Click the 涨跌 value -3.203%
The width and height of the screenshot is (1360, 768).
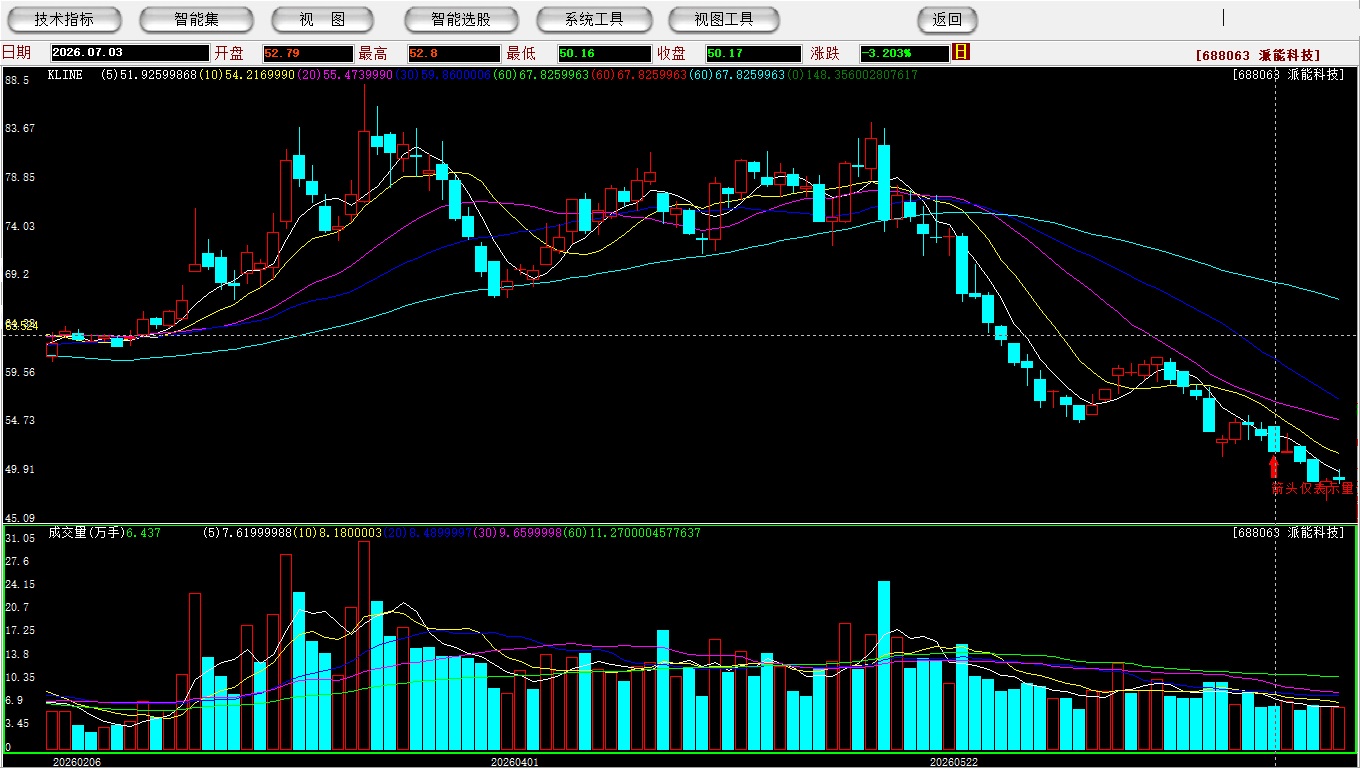(x=904, y=53)
